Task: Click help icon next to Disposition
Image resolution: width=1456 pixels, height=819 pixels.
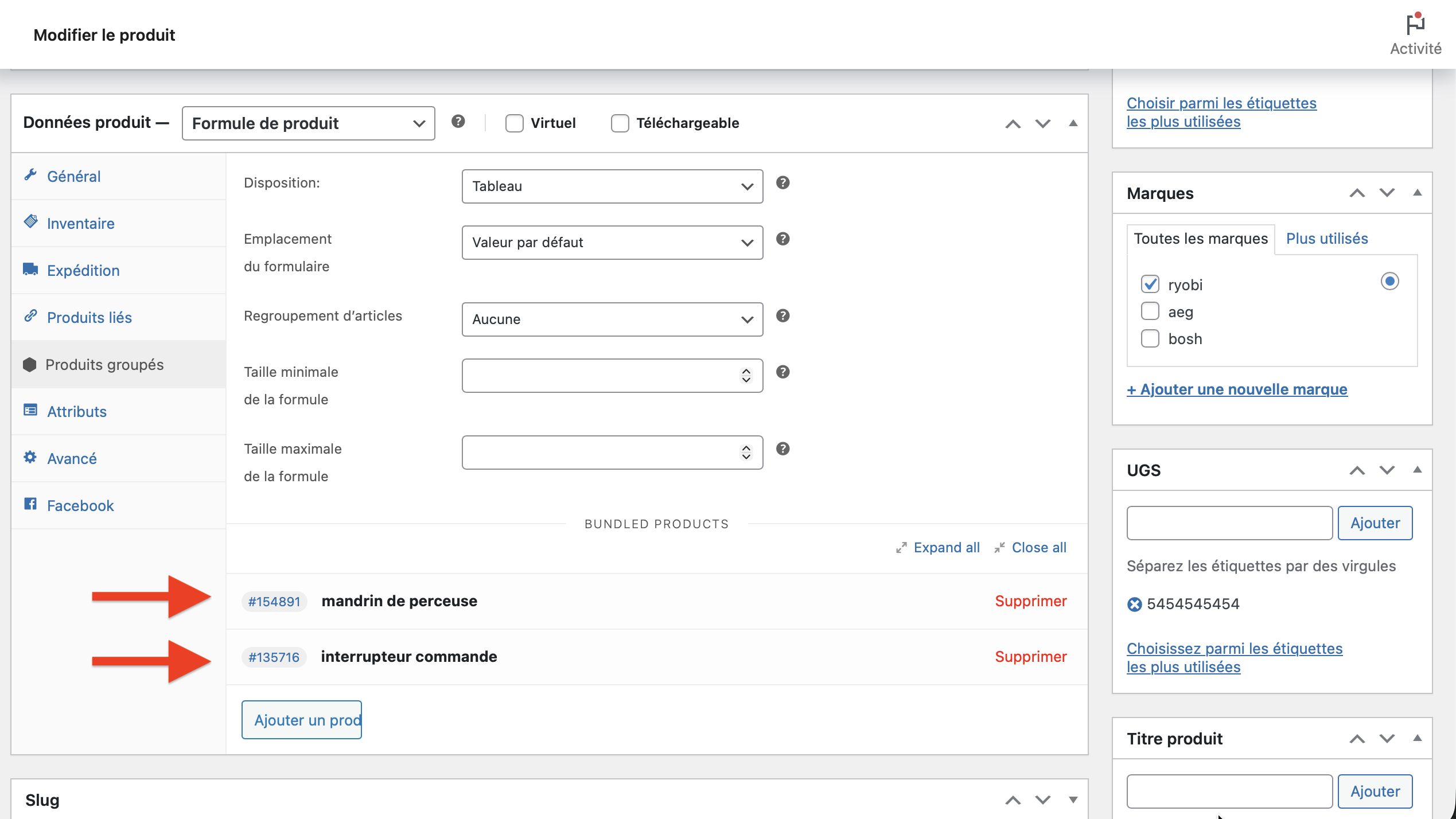Action: 782,183
